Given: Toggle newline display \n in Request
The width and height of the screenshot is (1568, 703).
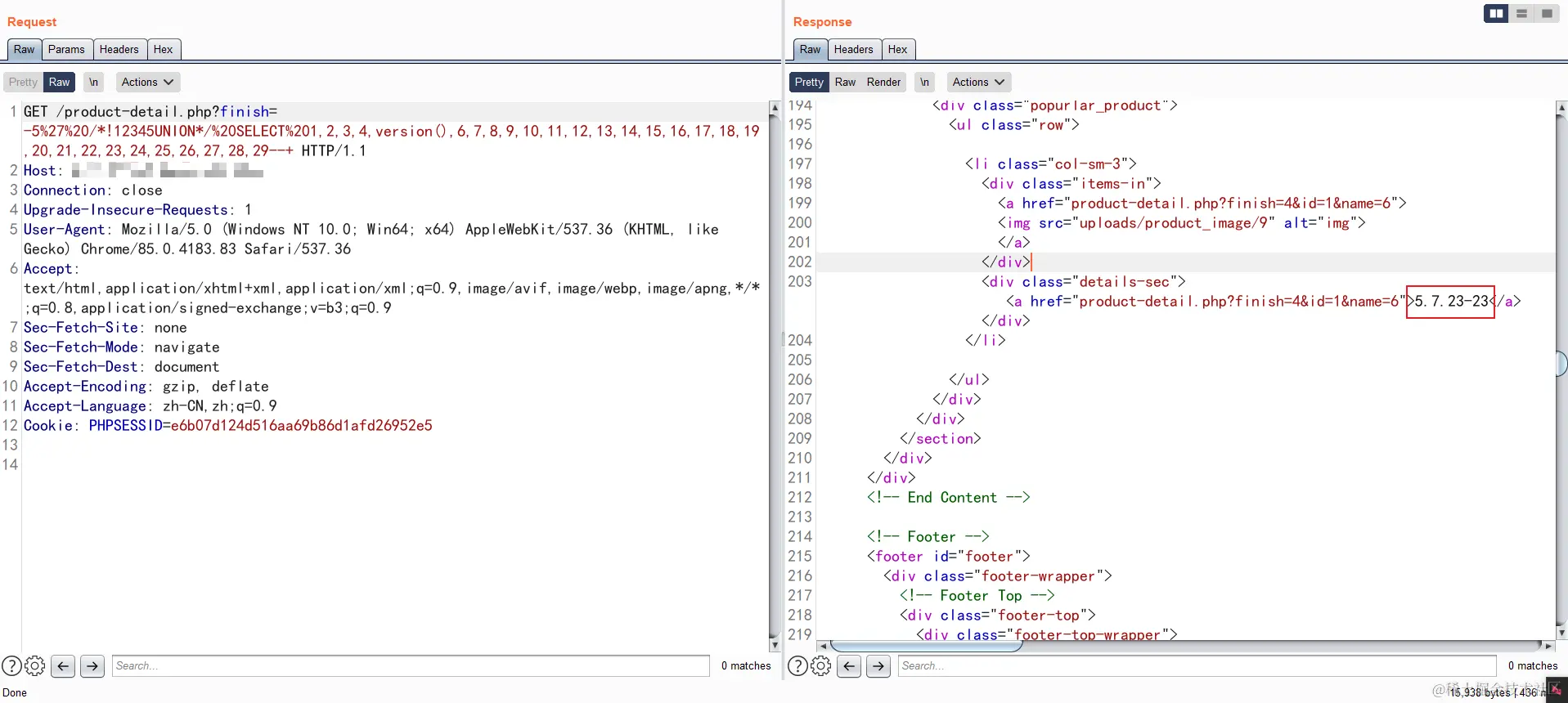Looking at the screenshot, I should (x=94, y=82).
